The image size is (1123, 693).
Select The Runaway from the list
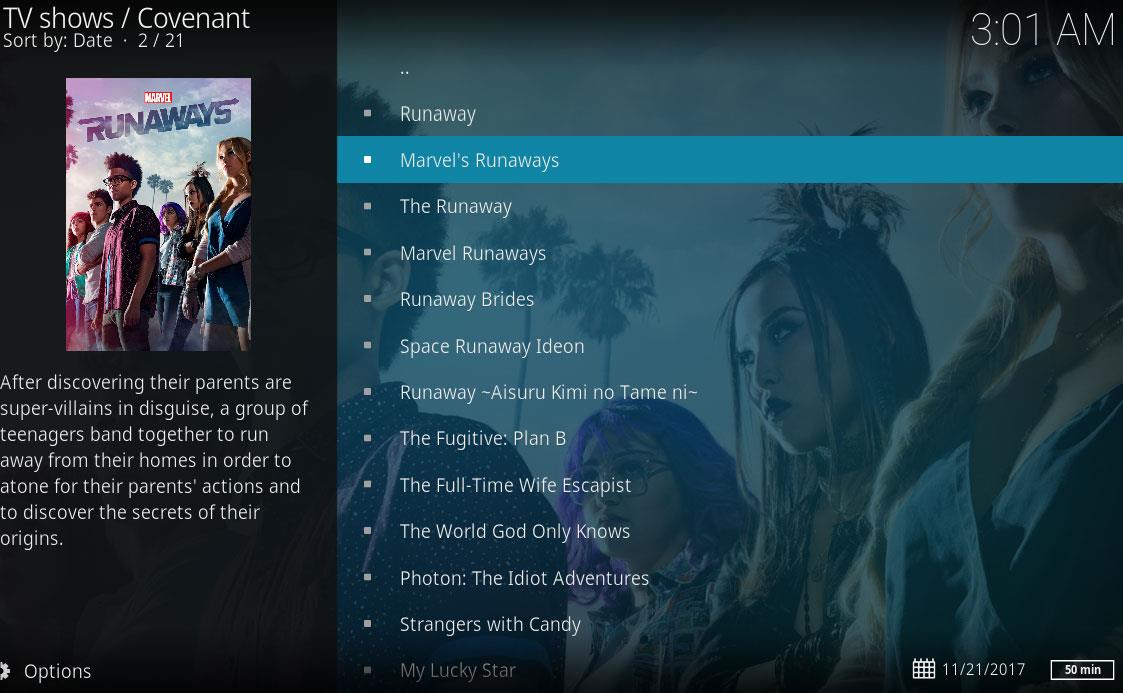456,206
